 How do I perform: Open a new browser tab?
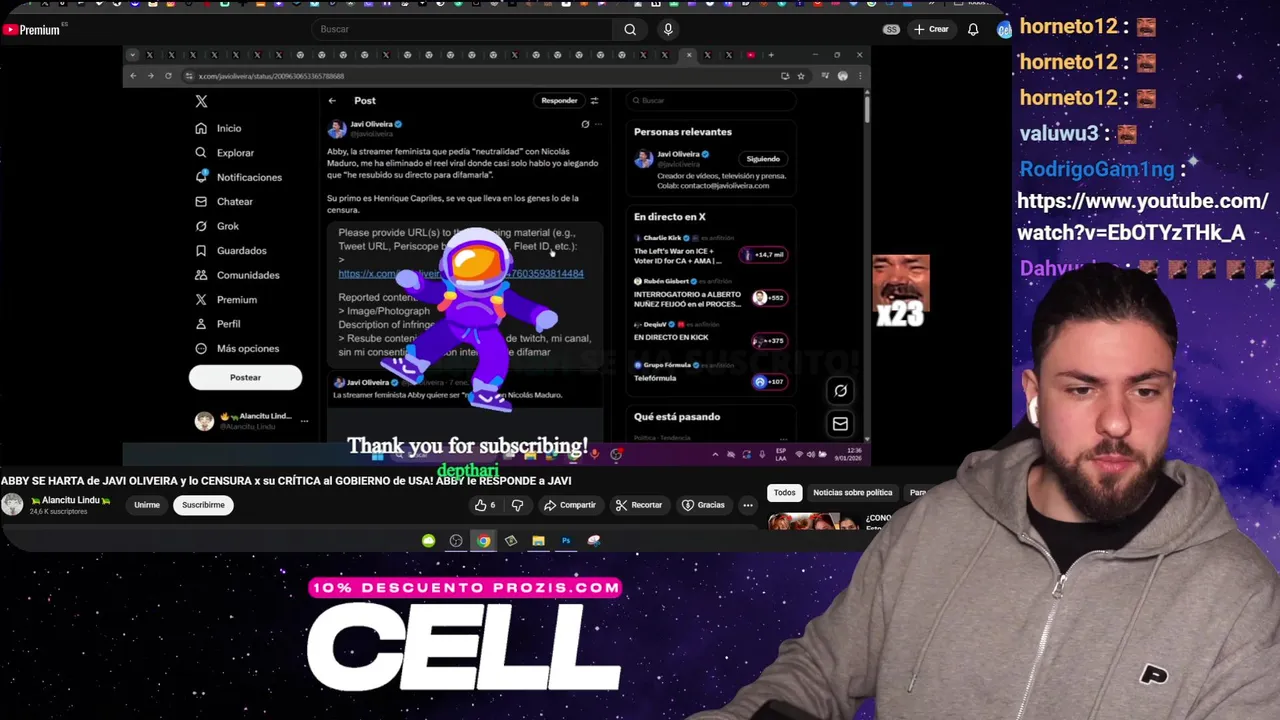pos(771,54)
